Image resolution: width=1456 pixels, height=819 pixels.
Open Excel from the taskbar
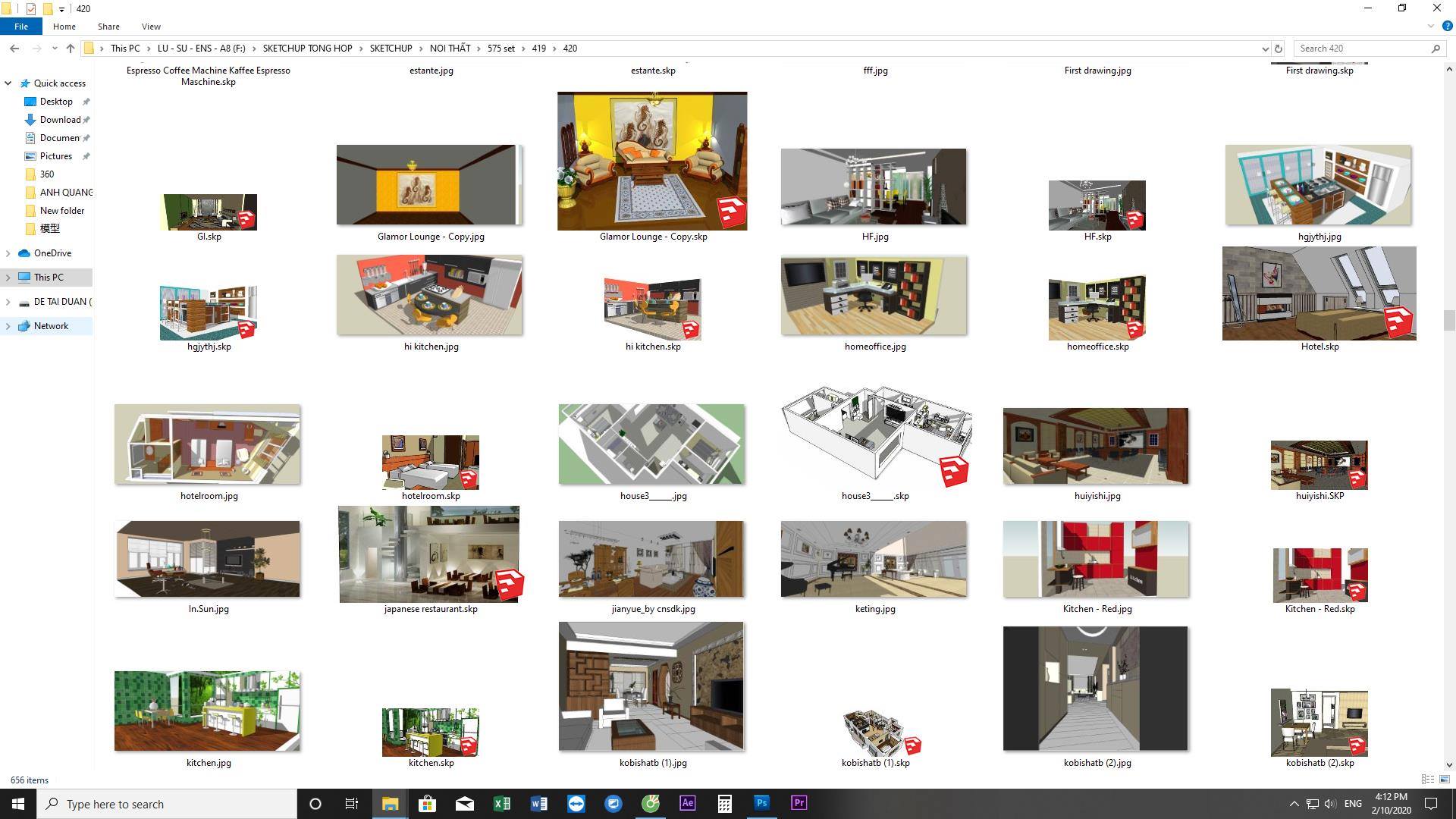(501, 803)
